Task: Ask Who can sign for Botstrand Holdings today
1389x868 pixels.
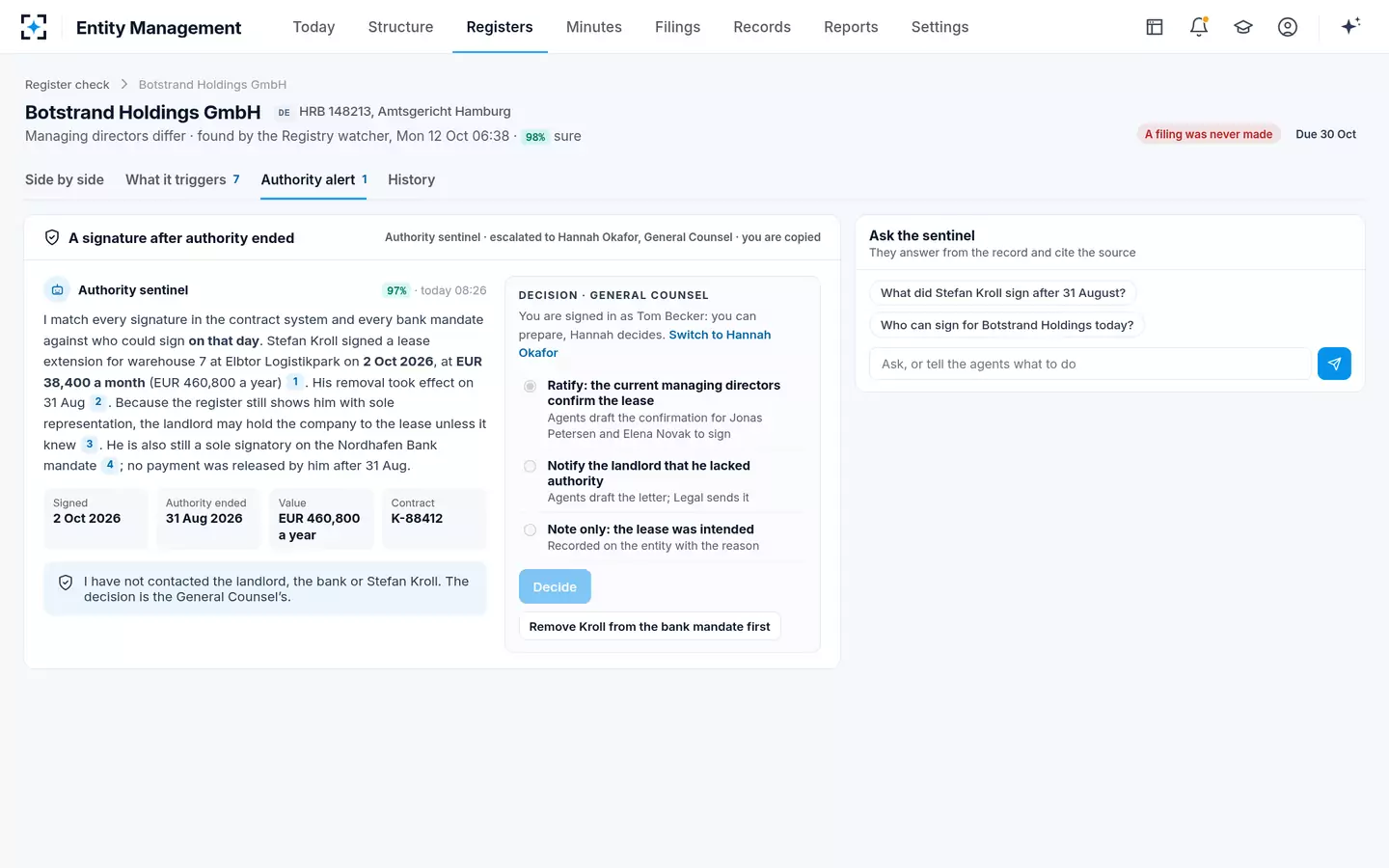Action: point(1006,325)
